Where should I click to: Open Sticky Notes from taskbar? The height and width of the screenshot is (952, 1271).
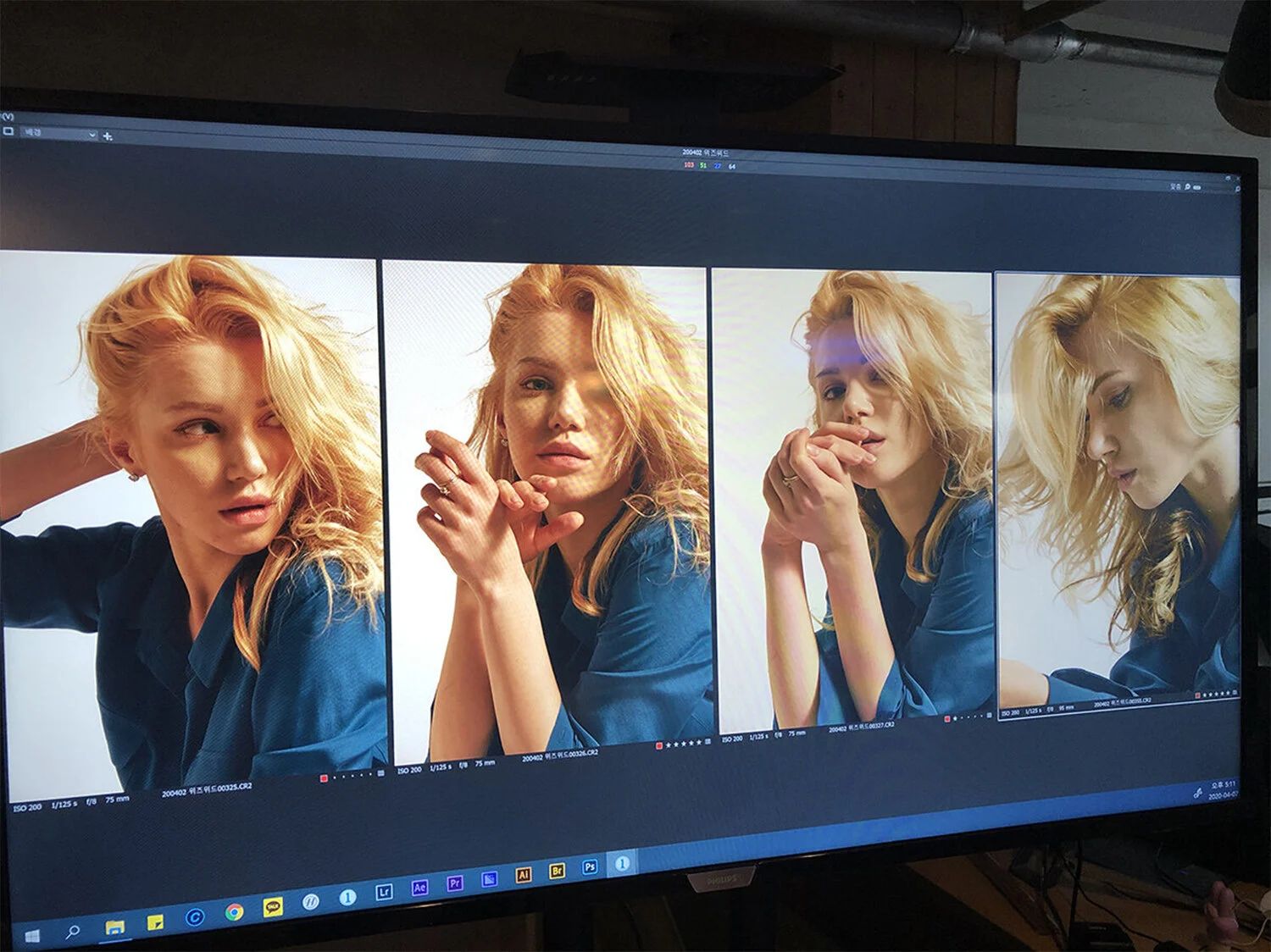(156, 923)
